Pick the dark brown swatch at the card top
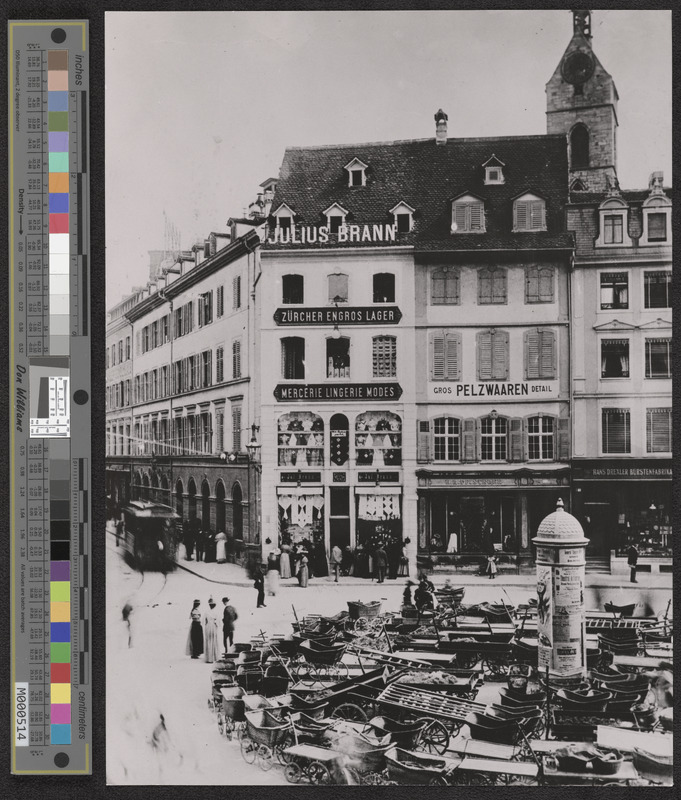Viewport: 681px width, 800px height. pos(59,61)
